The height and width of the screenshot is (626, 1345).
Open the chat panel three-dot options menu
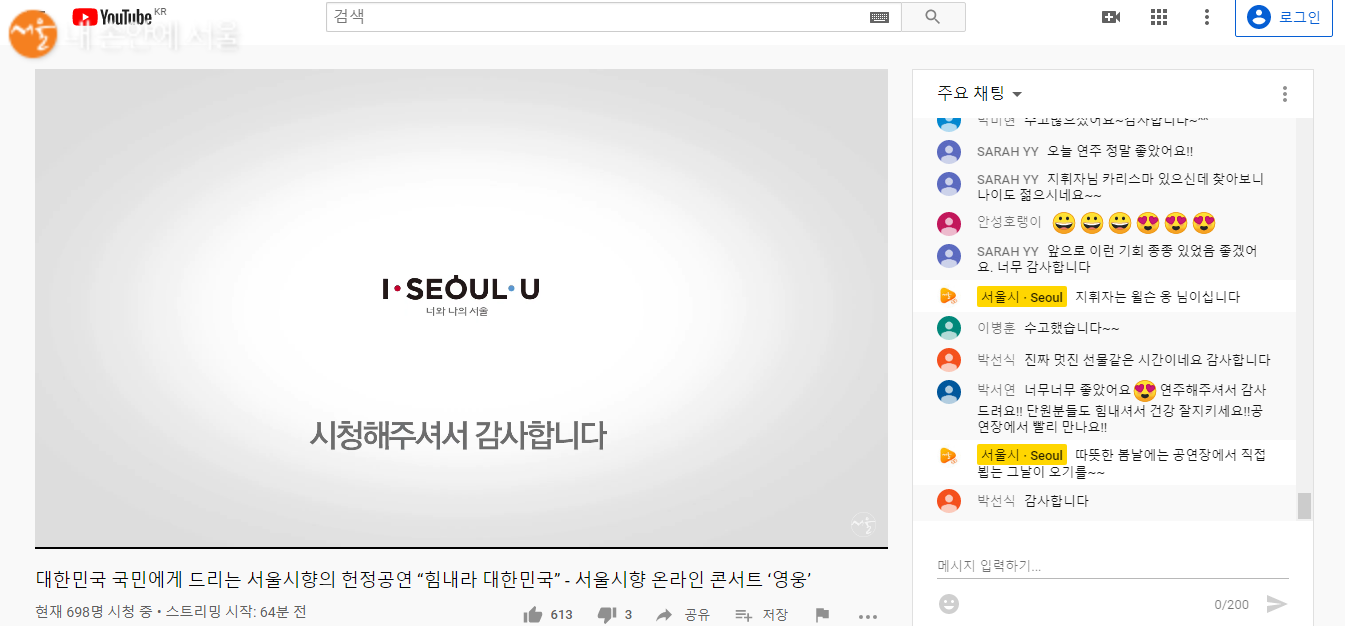click(1285, 94)
